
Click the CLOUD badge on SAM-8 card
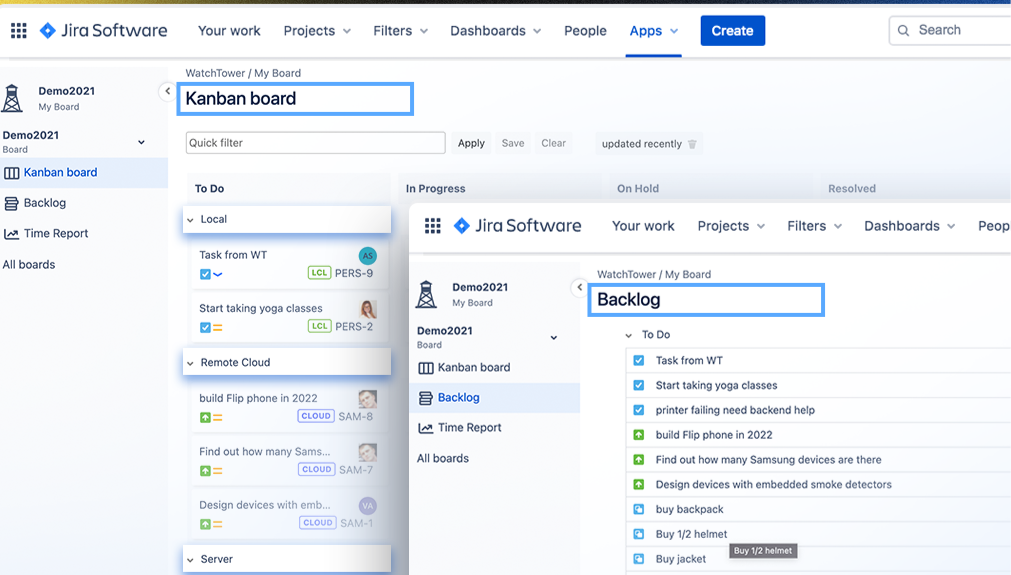316,416
